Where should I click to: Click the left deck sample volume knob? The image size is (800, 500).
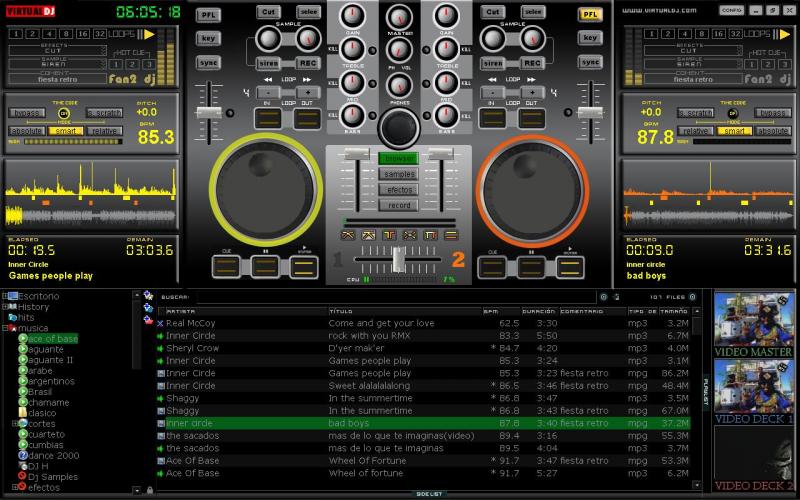(307, 38)
